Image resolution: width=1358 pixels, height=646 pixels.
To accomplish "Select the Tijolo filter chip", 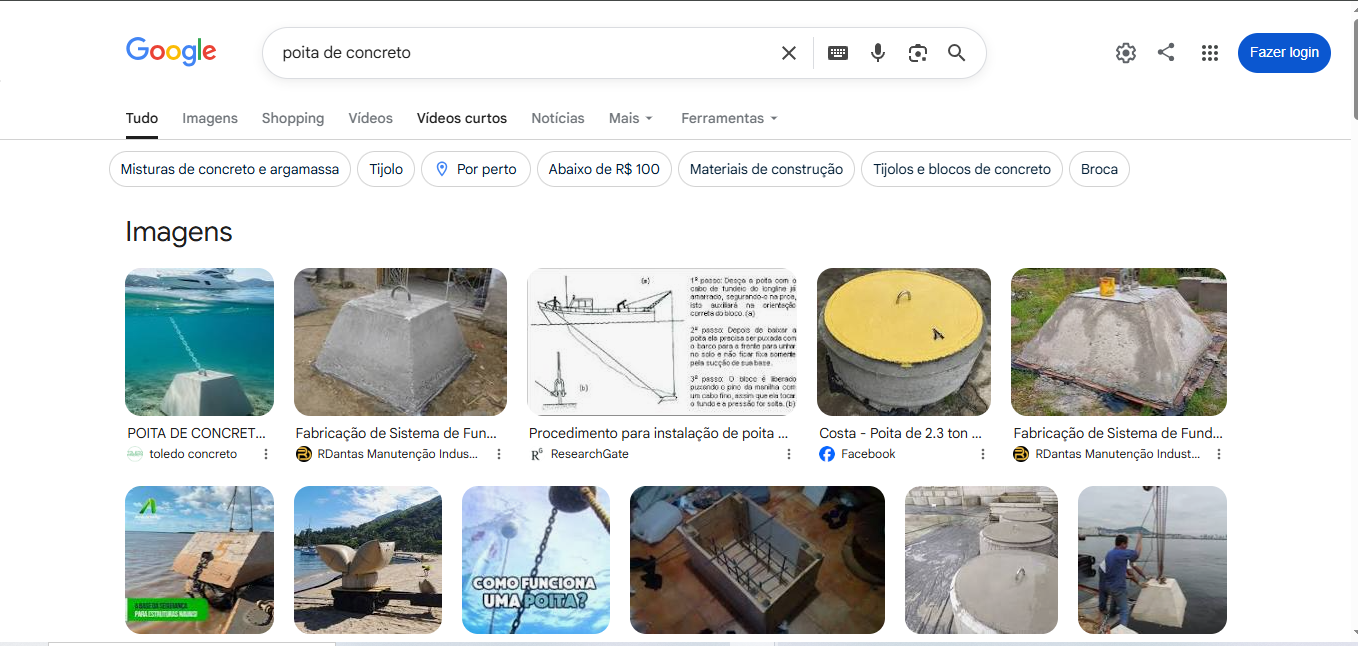I will point(386,169).
